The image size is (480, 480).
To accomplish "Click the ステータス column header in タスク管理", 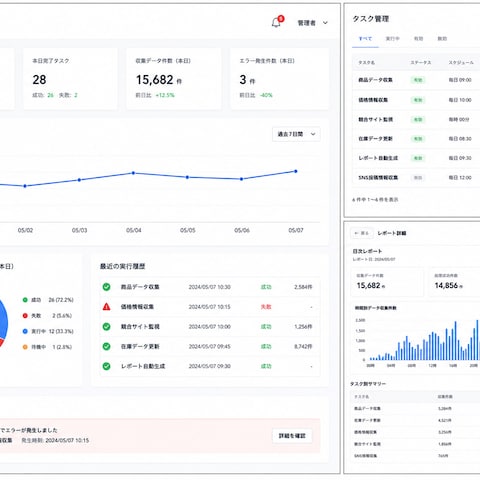I will (421, 63).
